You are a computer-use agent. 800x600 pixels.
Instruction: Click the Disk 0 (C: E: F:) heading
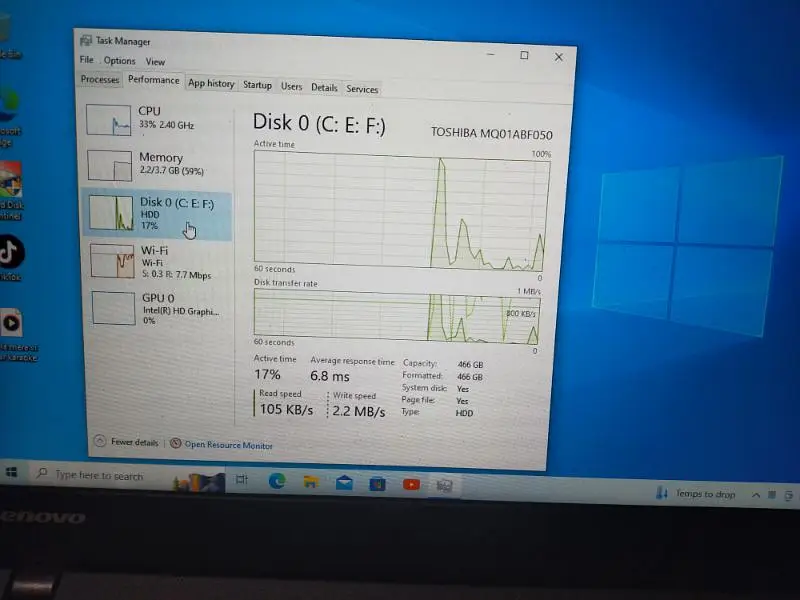coord(319,123)
